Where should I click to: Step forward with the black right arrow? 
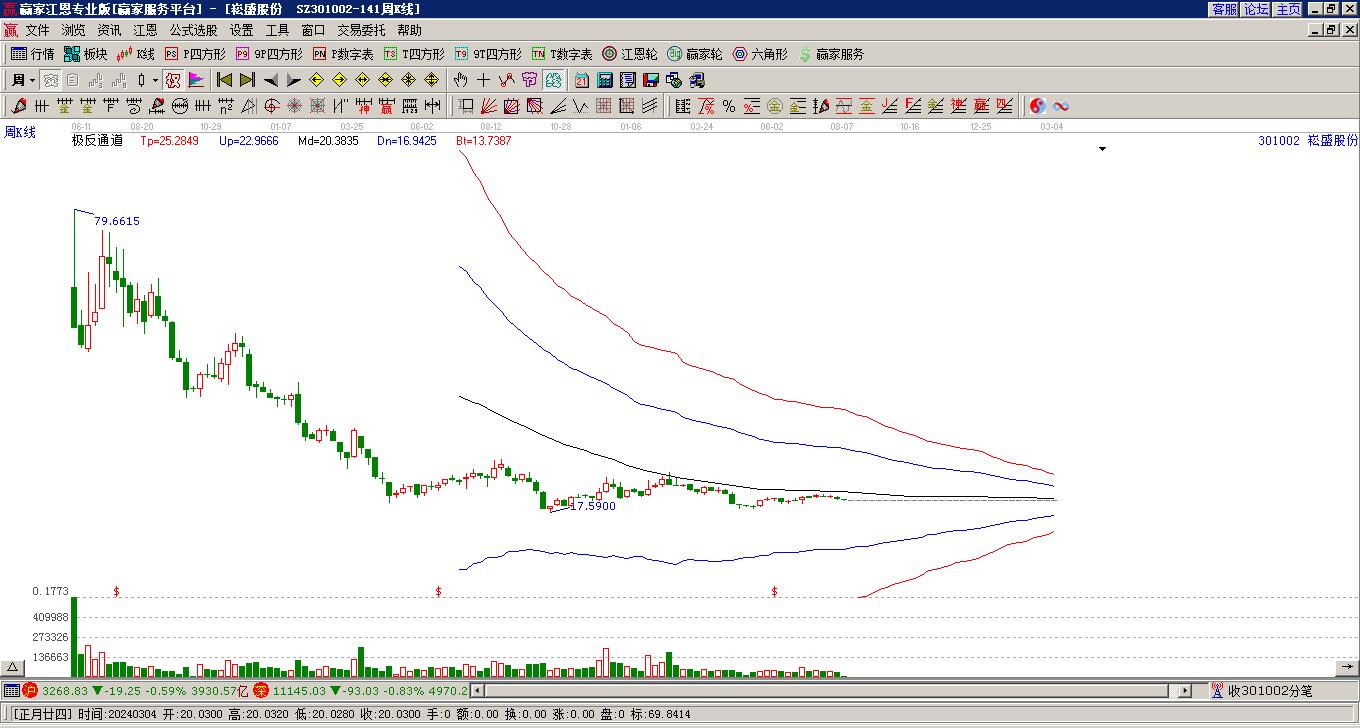tap(293, 80)
